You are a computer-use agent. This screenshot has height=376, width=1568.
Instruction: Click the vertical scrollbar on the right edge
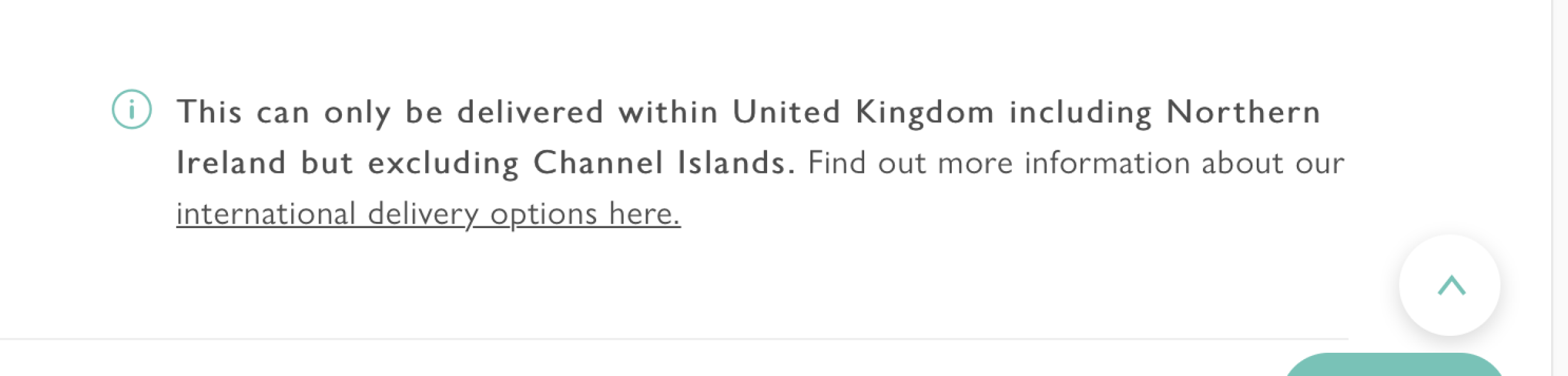[1560, 188]
